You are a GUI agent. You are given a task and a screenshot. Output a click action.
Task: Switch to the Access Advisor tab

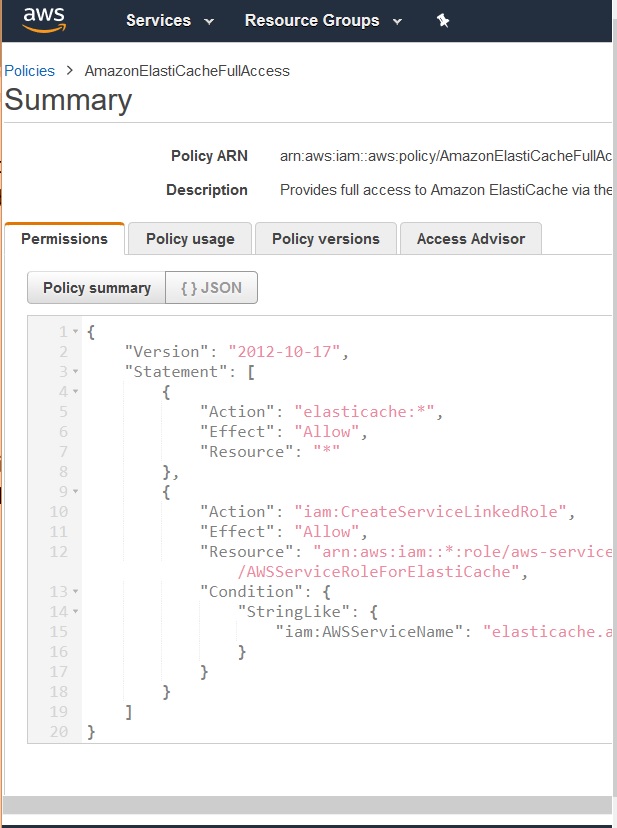[x=470, y=239]
